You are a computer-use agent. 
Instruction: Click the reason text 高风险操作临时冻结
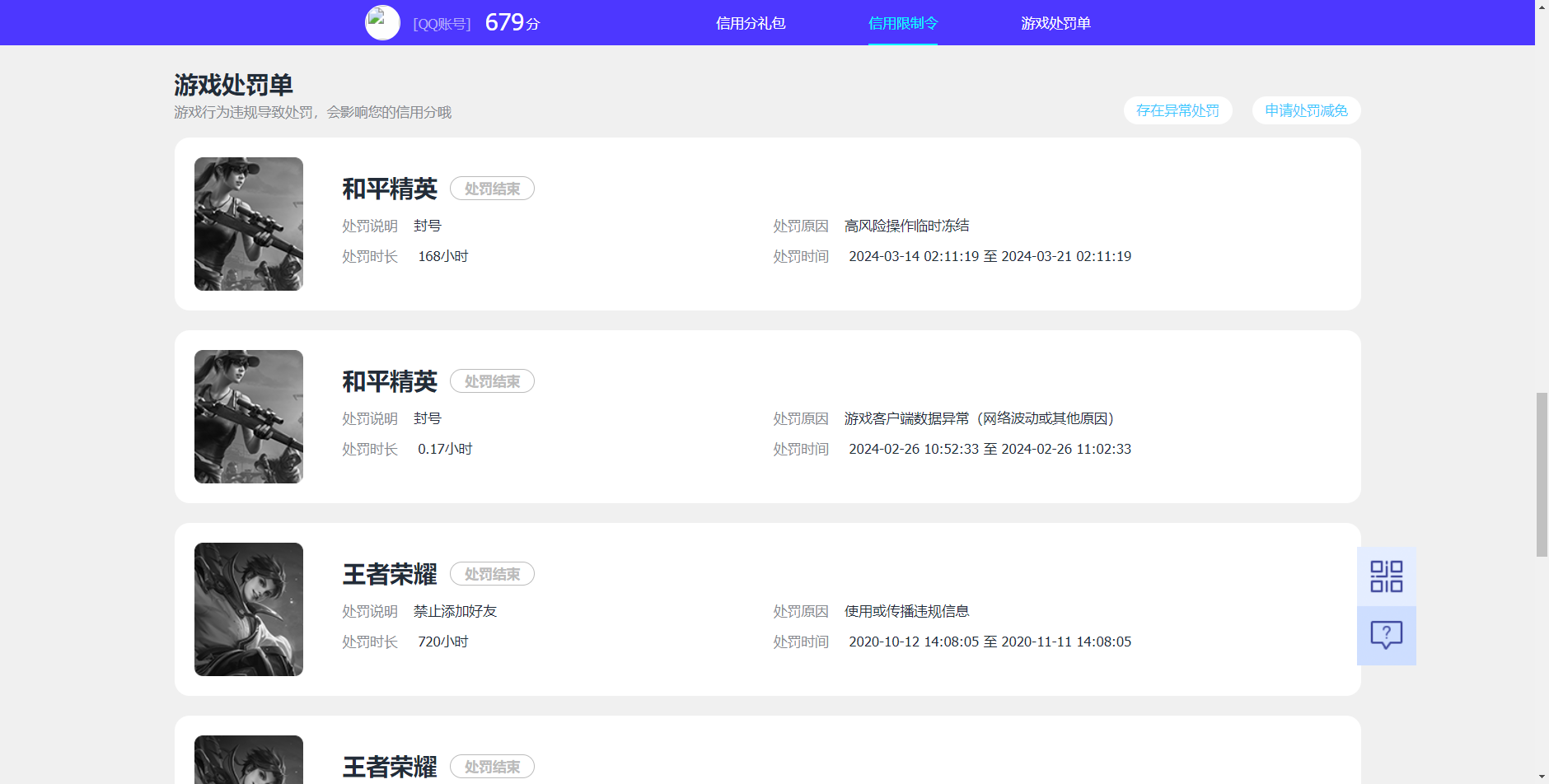coord(906,226)
